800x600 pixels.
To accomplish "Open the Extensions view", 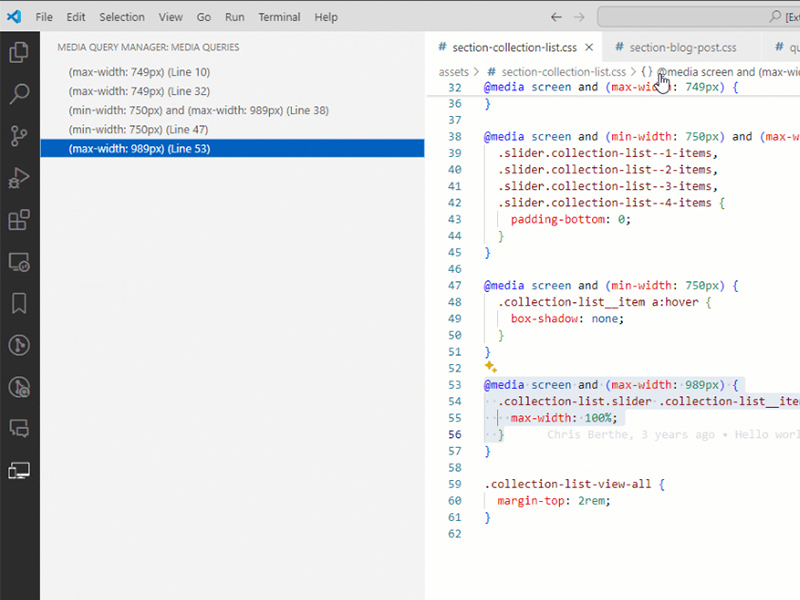I will 19,220.
